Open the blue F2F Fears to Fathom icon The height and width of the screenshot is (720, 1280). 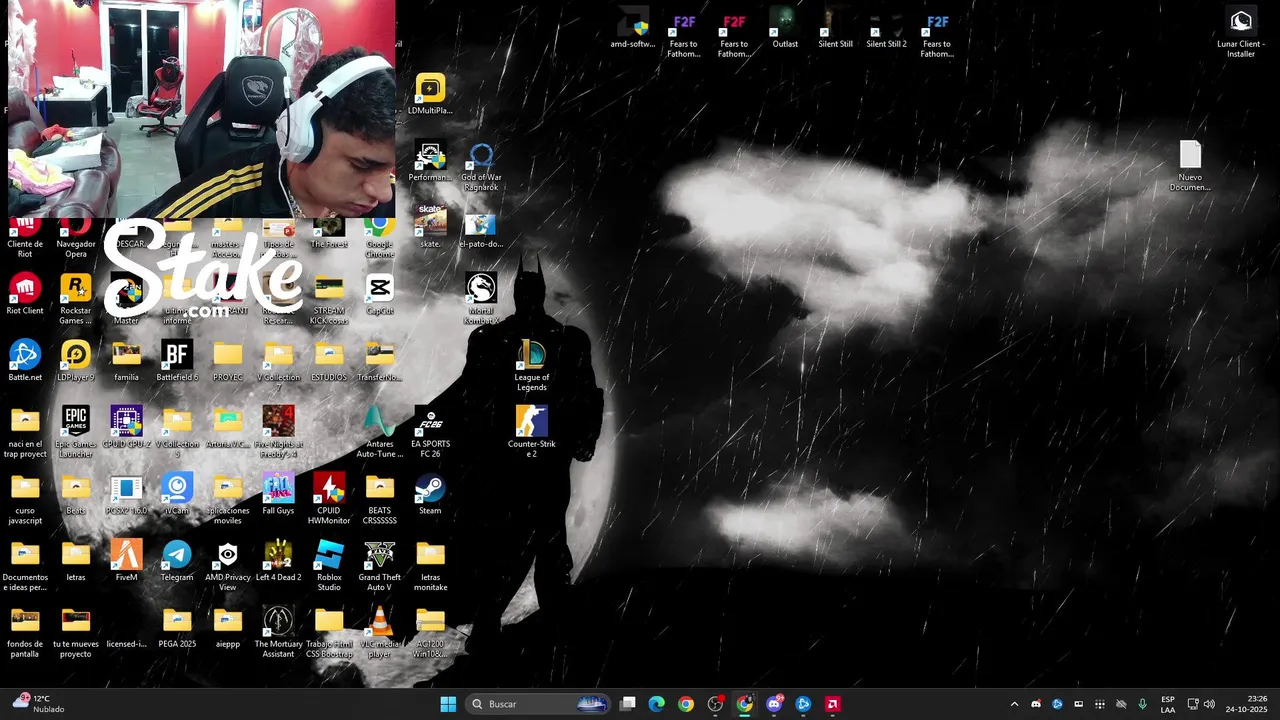937,33
